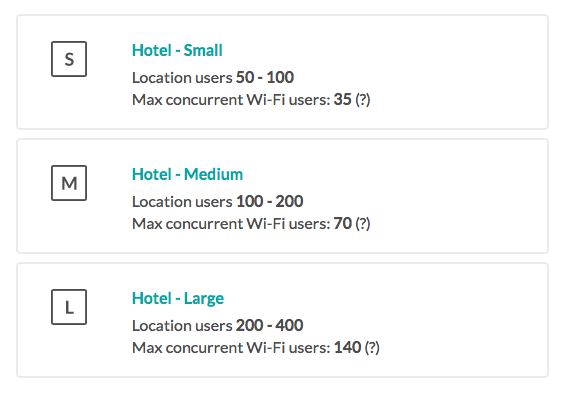Click the bold 35 concurrent users value
This screenshot has height=397, width=565.
tap(343, 100)
